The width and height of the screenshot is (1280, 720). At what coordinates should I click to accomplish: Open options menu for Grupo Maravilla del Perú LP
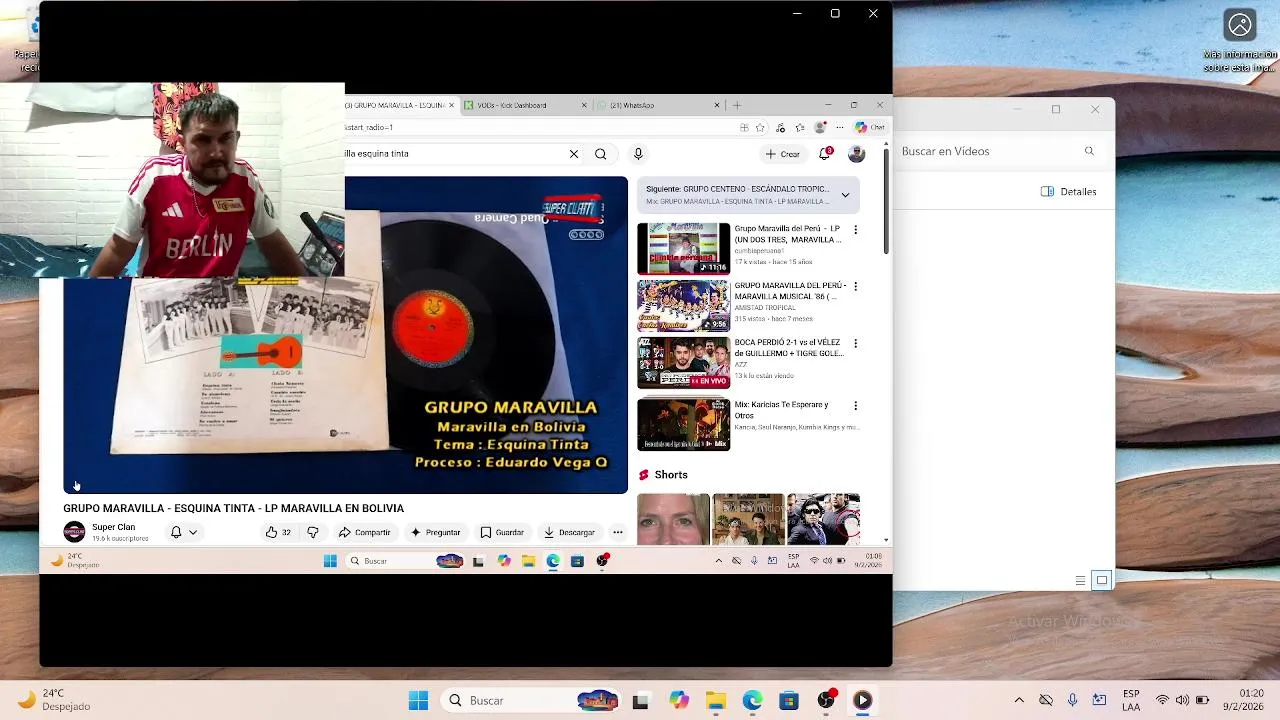[855, 230]
